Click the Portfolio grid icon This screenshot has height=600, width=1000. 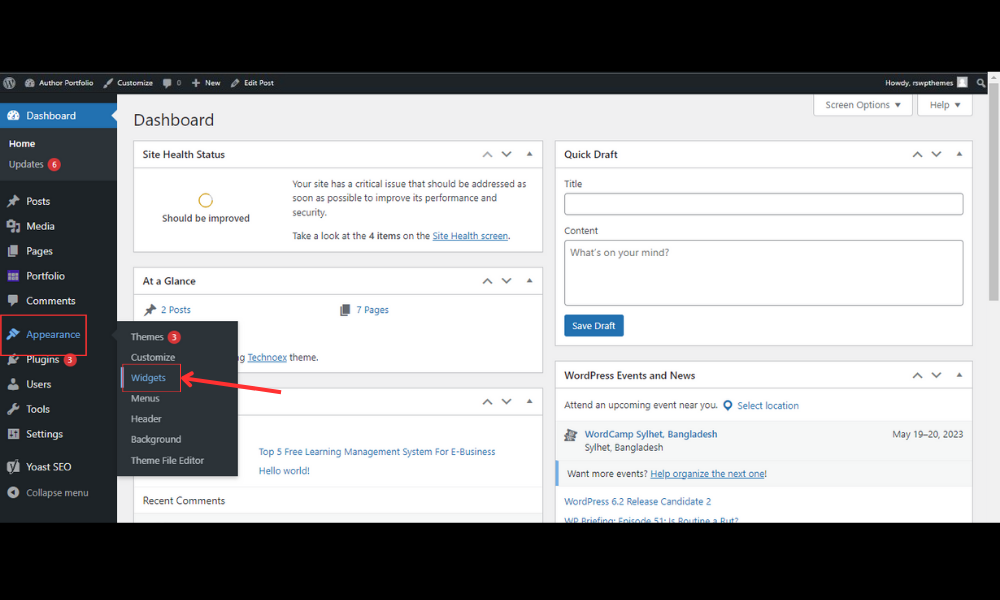[x=13, y=275]
